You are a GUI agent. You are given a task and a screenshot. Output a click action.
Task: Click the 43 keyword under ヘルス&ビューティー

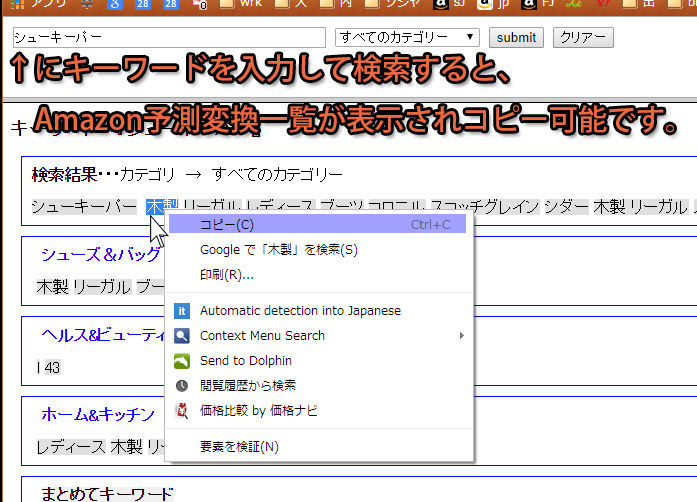[x=52, y=367]
